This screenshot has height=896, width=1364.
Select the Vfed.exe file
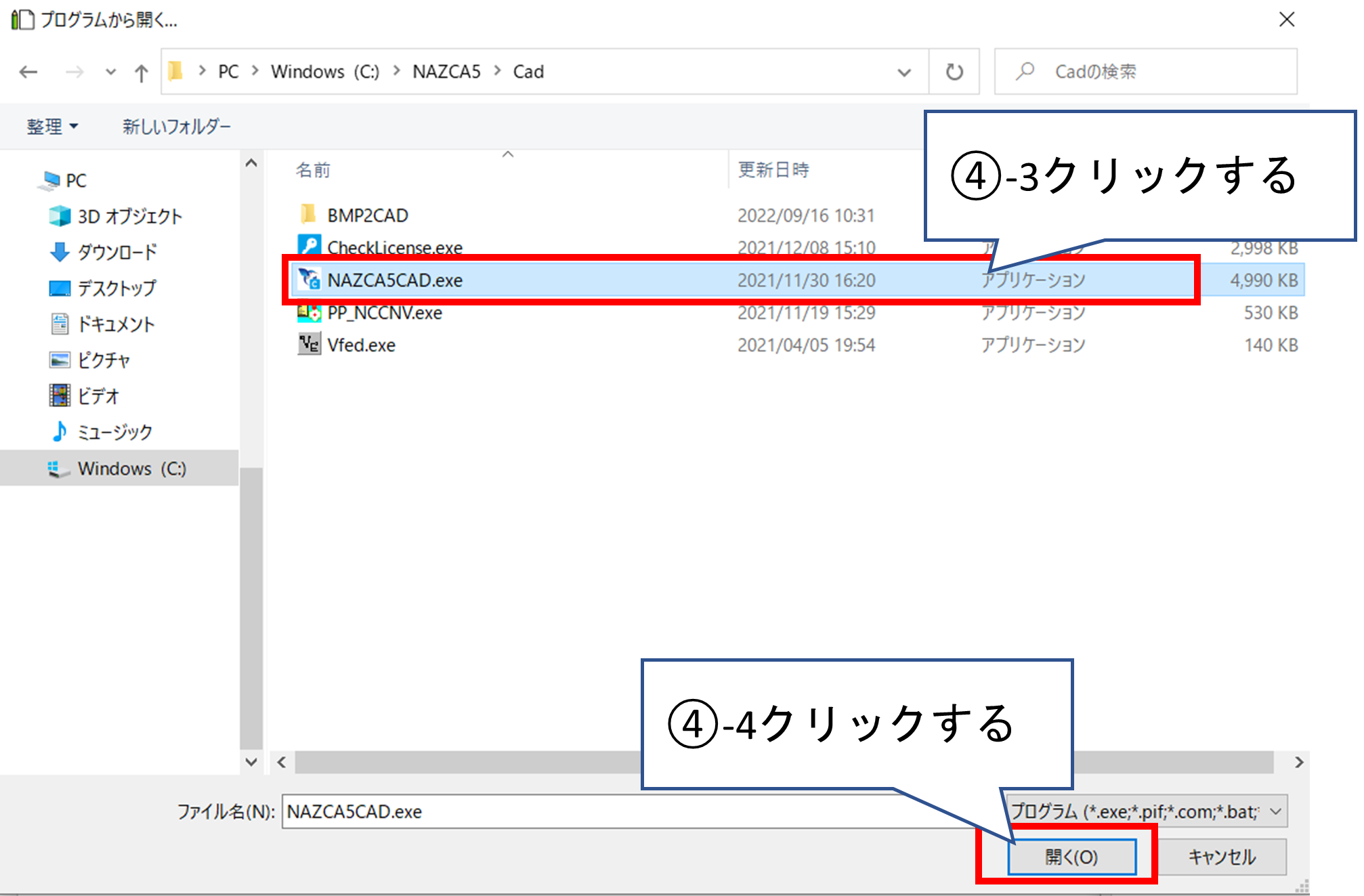point(362,345)
